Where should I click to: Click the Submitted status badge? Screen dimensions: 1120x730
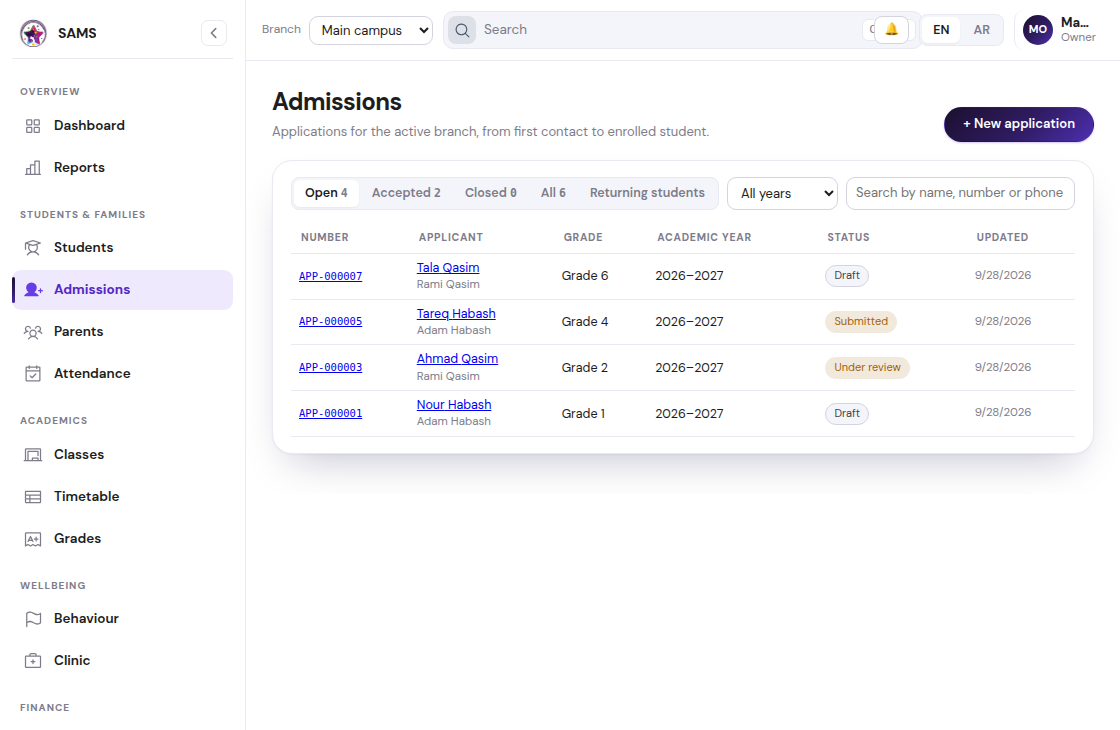861,321
